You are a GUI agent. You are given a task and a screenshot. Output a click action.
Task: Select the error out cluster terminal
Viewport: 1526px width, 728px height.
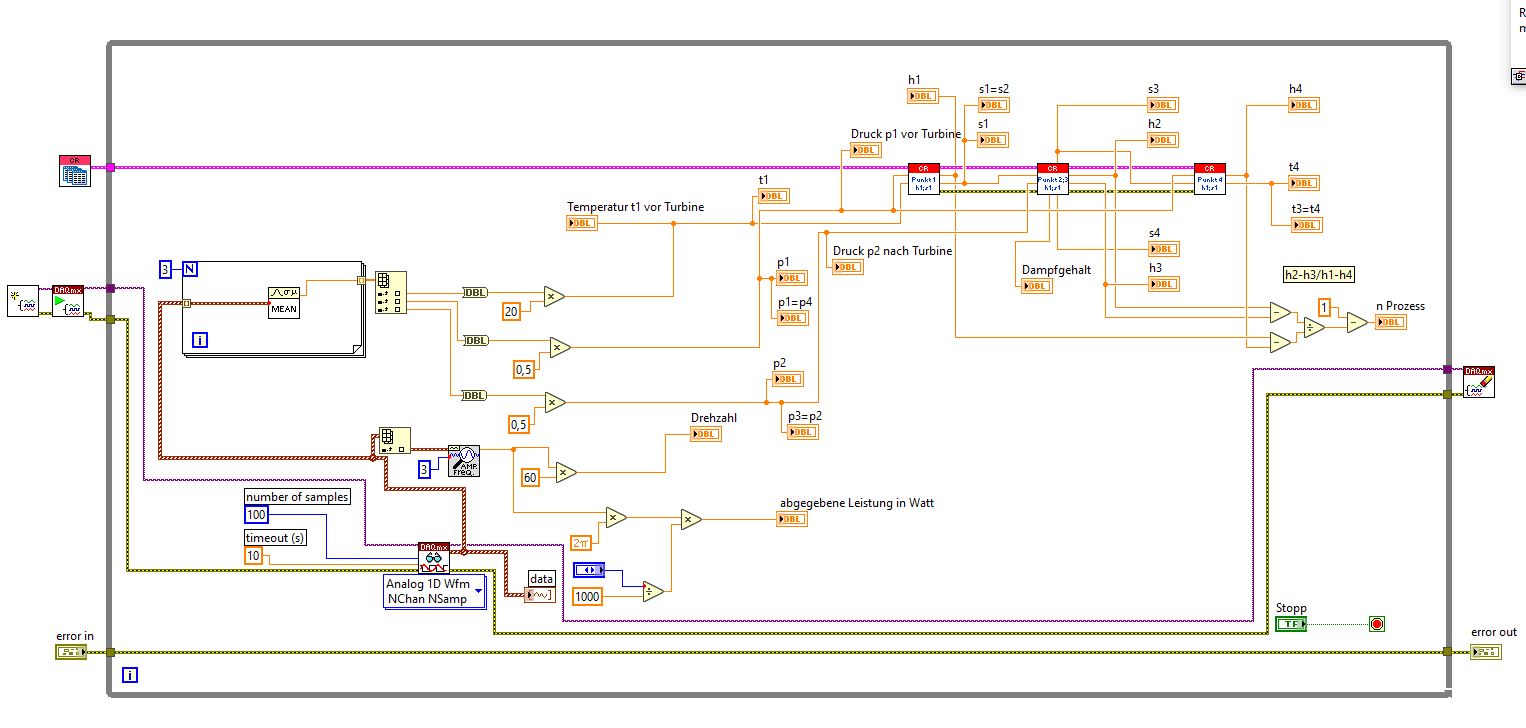pos(1486,652)
